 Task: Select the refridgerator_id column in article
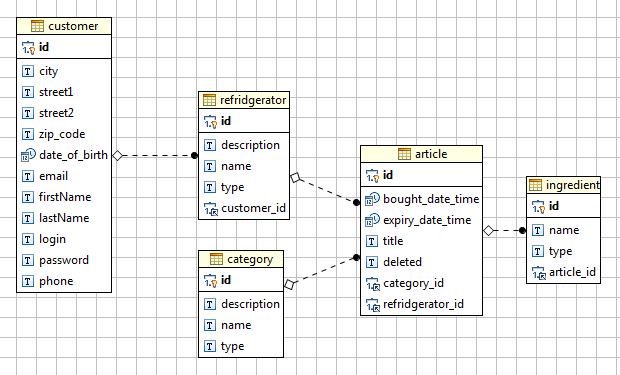pyautogui.click(x=422, y=304)
